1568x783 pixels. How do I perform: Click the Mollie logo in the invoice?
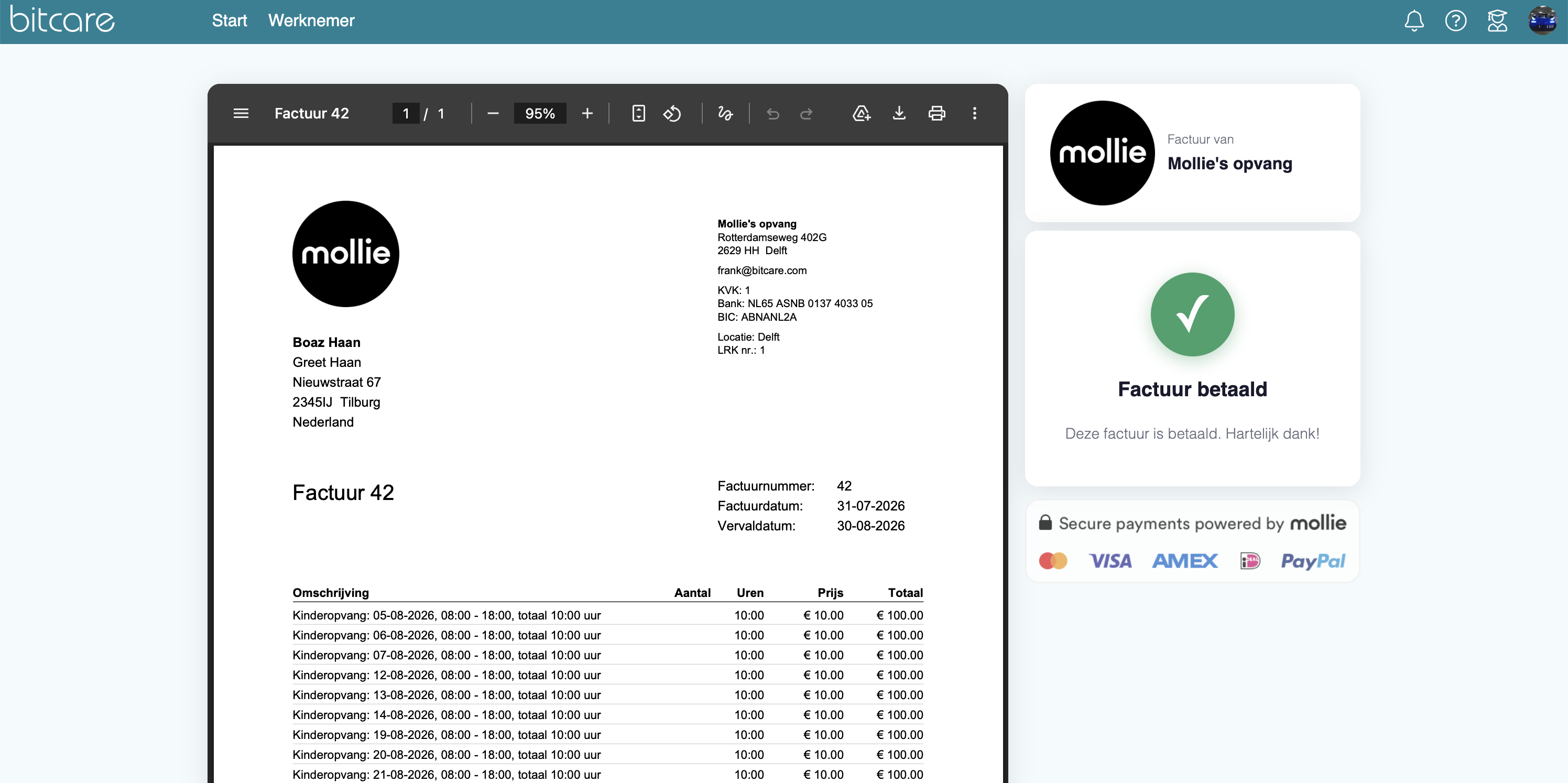tap(346, 254)
